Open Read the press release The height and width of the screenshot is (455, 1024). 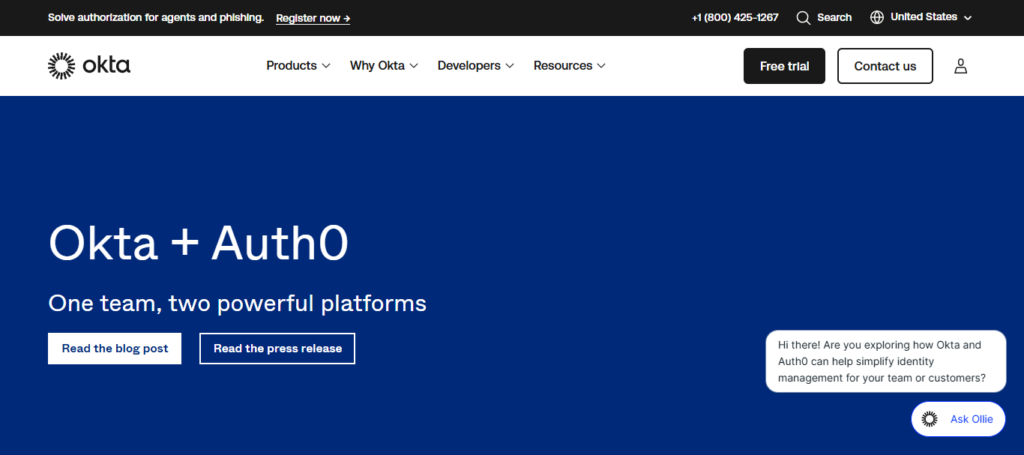coord(278,349)
